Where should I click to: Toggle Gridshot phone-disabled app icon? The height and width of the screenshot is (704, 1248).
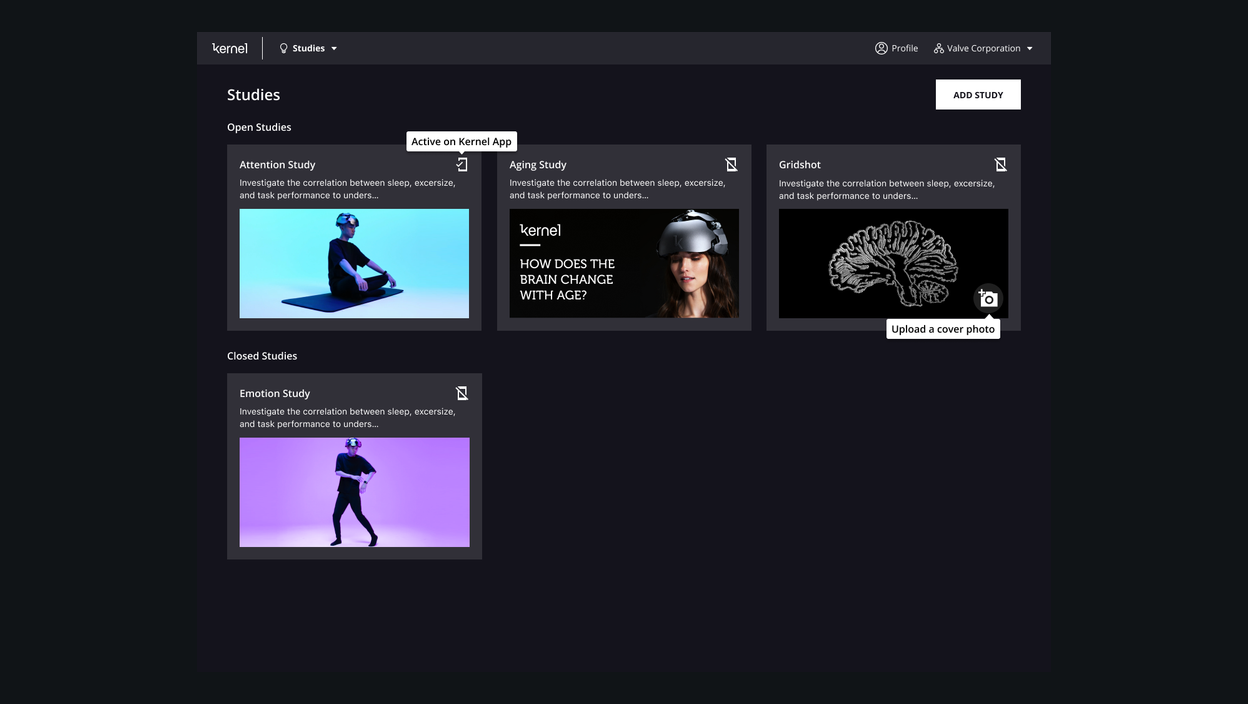pyautogui.click(x=1001, y=164)
